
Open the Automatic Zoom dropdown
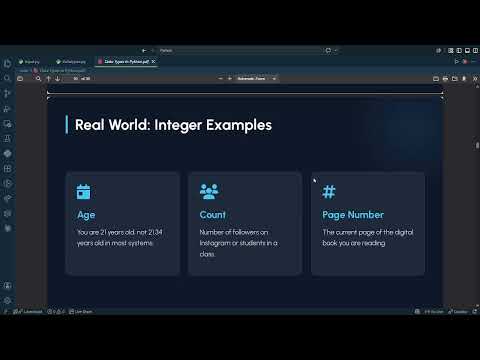click(x=256, y=79)
